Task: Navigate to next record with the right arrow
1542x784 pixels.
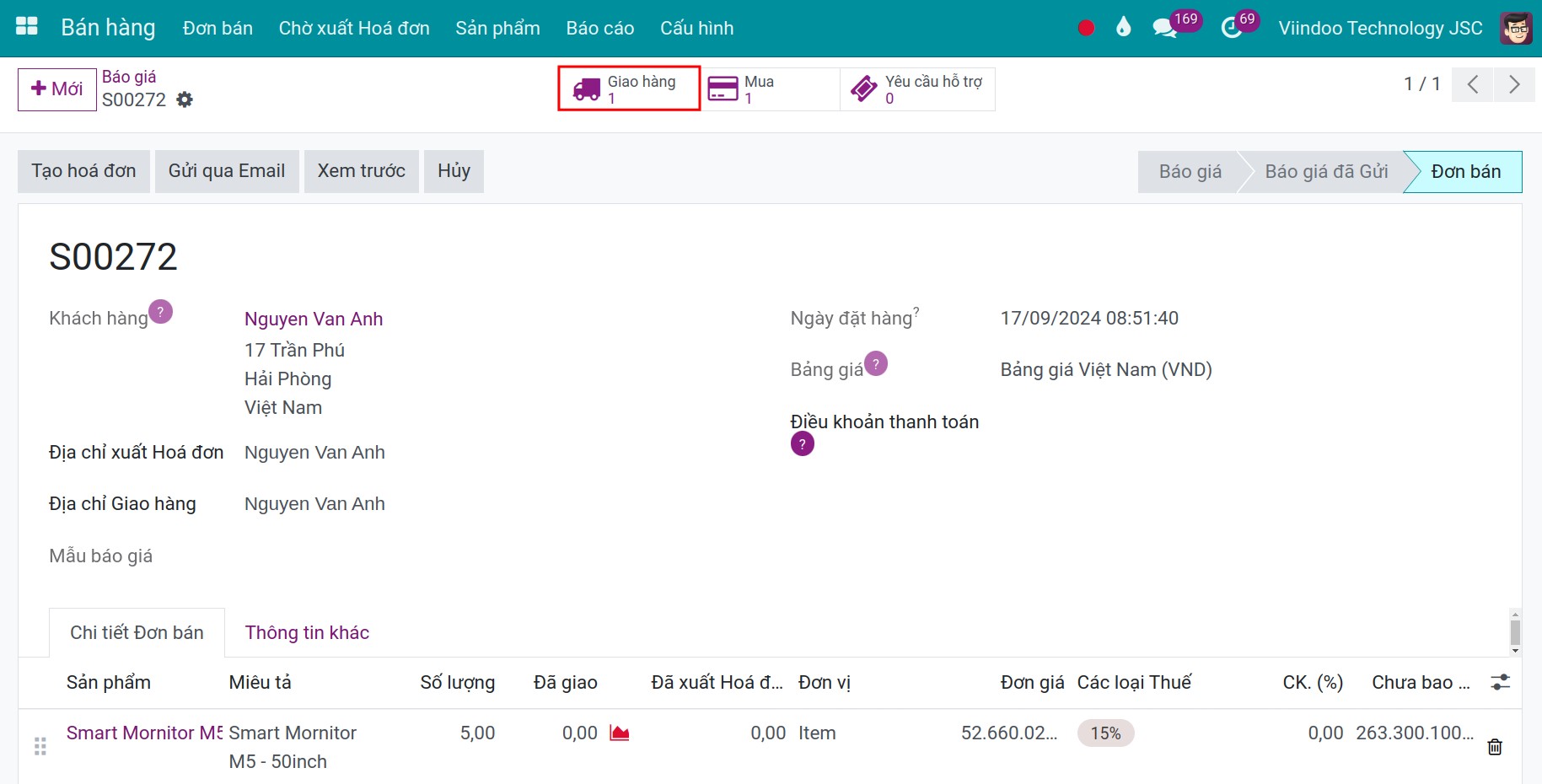Action: [1515, 84]
